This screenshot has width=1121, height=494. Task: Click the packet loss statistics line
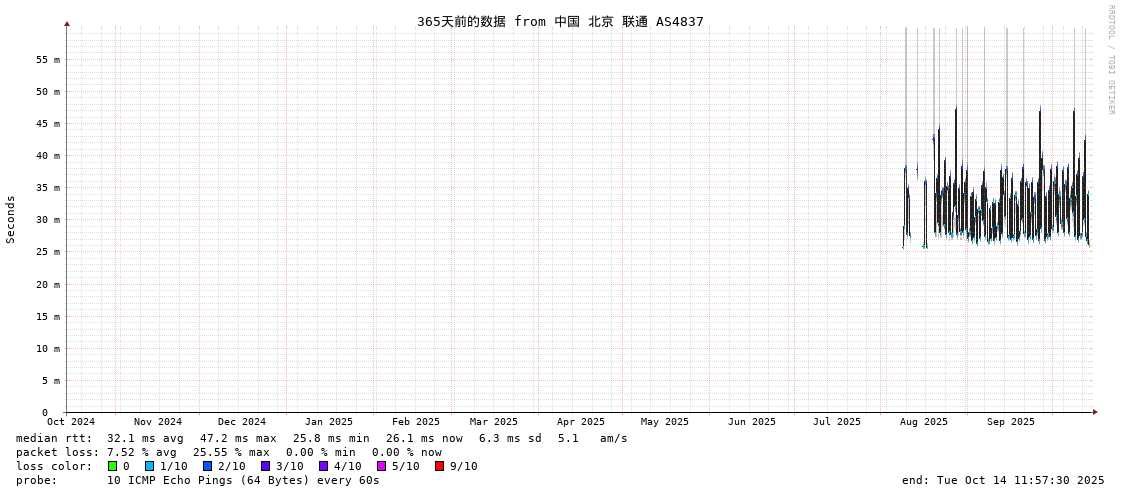tap(229, 452)
